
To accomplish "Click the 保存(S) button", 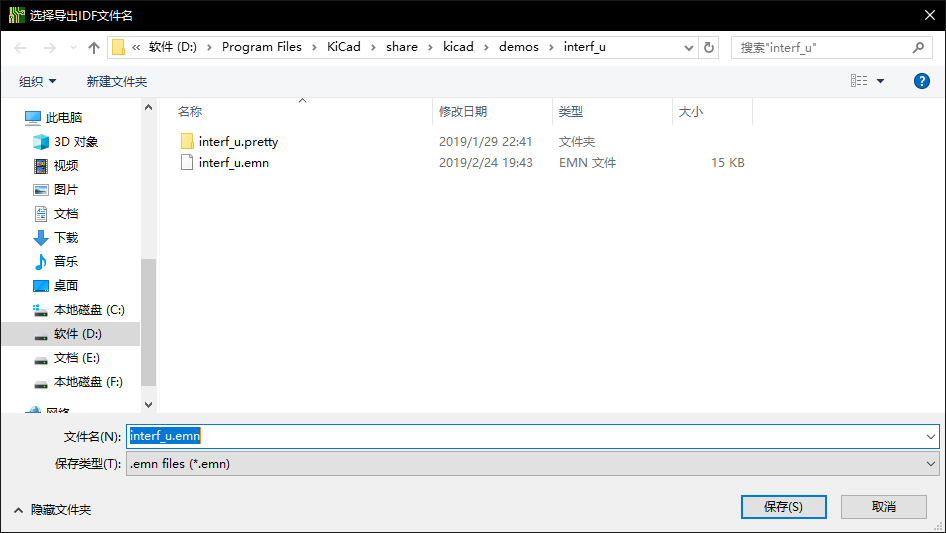I will [x=783, y=507].
